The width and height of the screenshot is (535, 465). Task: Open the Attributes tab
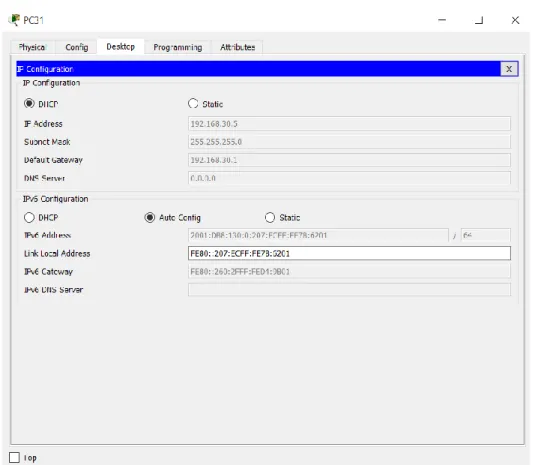coord(237,47)
